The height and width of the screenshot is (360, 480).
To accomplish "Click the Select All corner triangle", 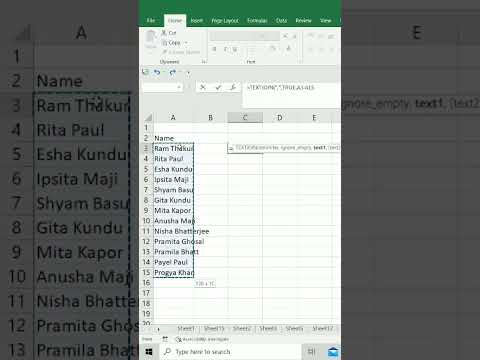I will (x=148, y=117).
